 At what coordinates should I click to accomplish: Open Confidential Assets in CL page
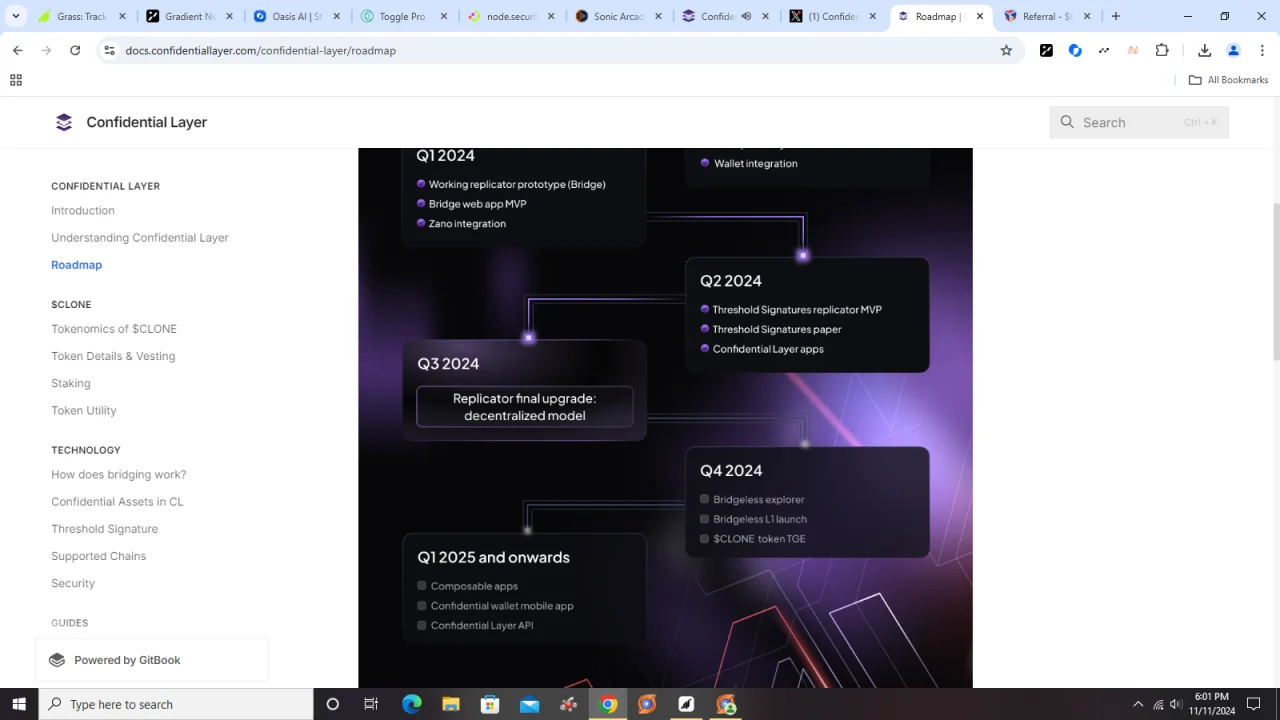click(117, 501)
